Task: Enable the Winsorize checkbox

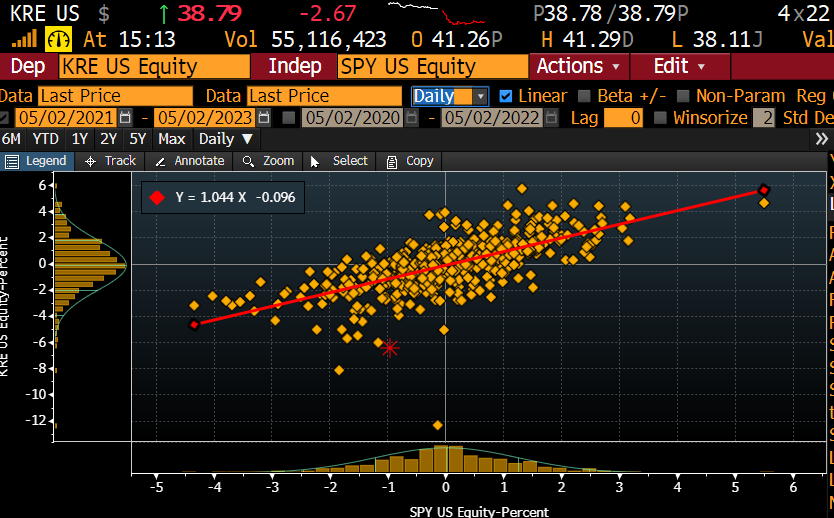Action: click(661, 118)
